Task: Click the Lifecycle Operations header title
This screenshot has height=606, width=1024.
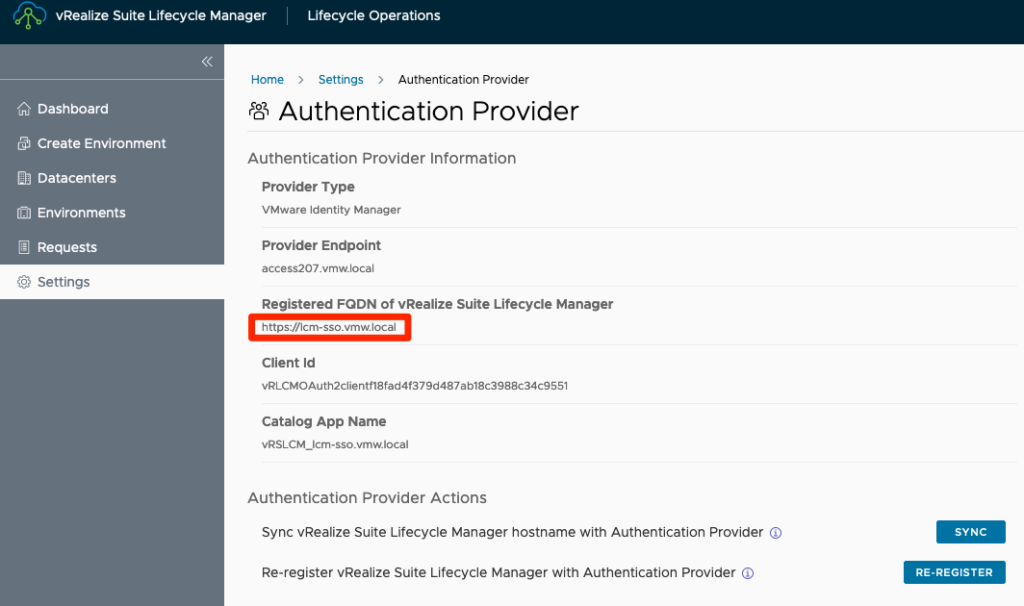Action: coord(374,16)
